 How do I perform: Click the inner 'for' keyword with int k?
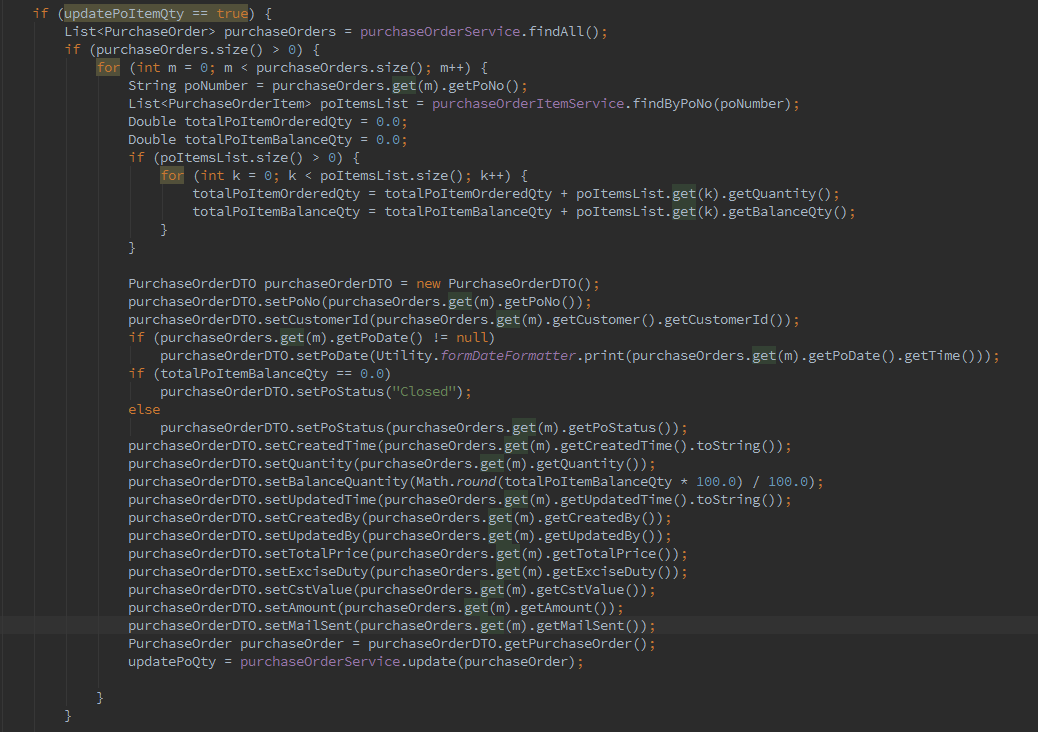[172, 175]
